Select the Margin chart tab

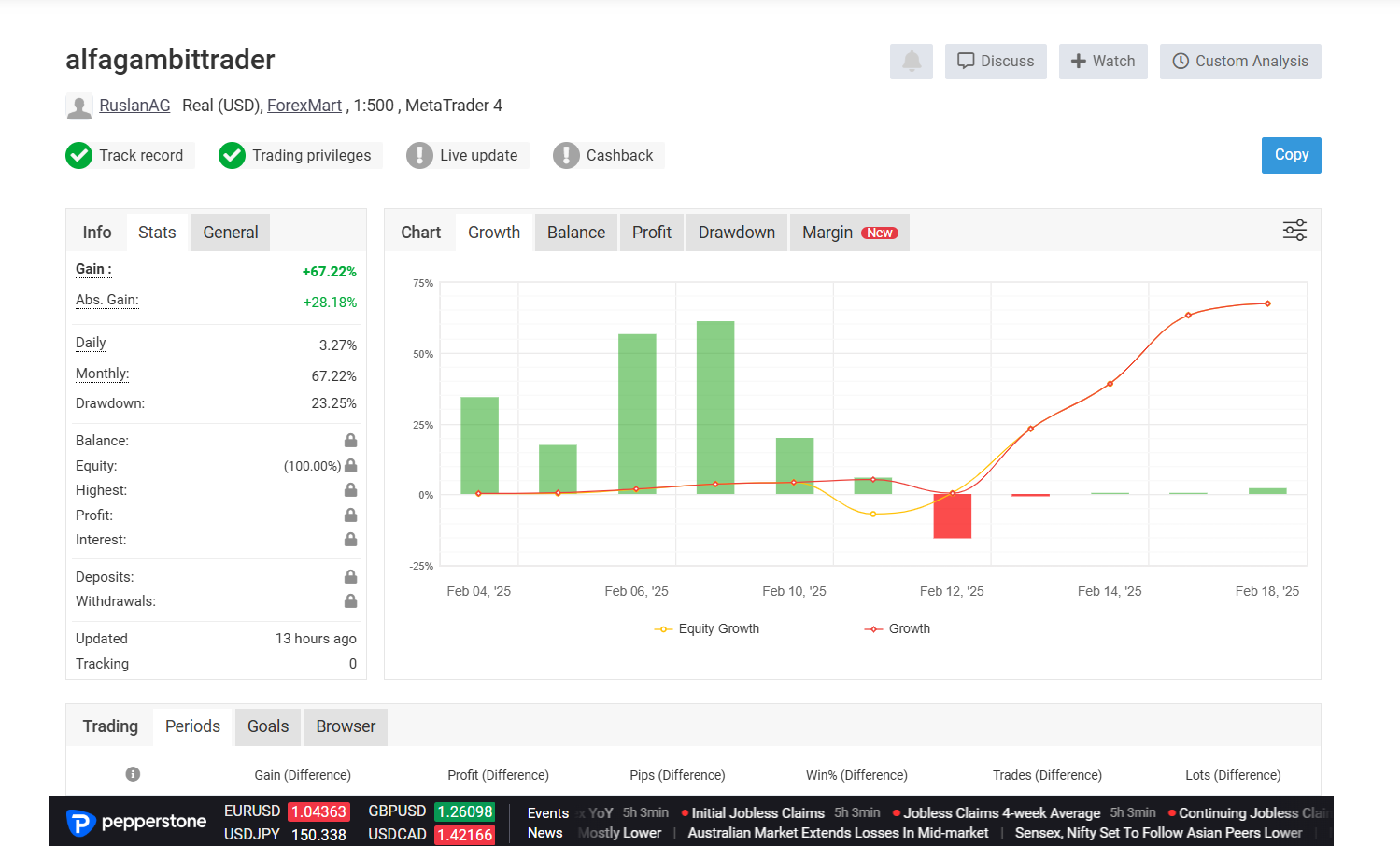pyautogui.click(x=850, y=233)
